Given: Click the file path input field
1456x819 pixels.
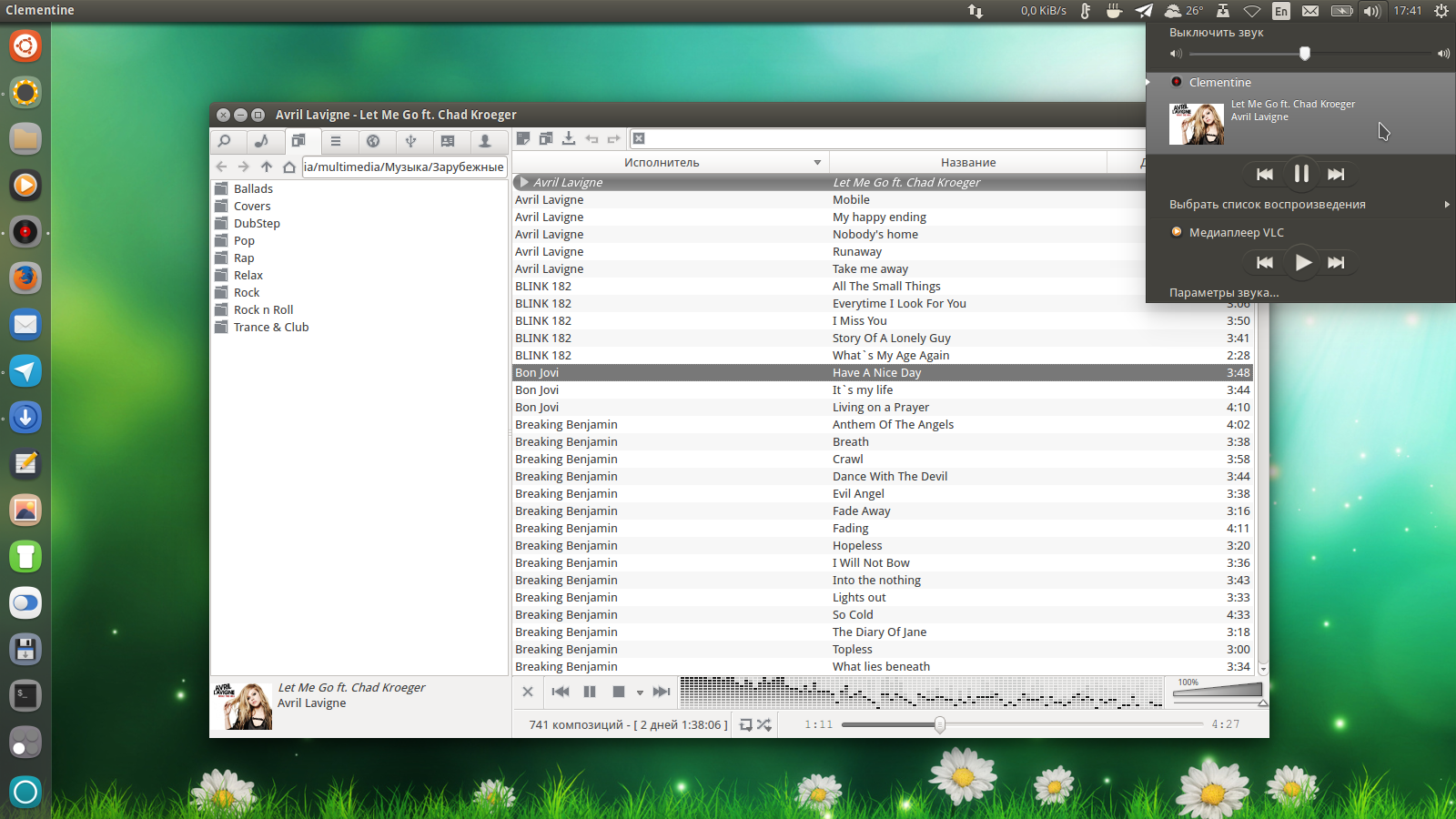Looking at the screenshot, I should [x=404, y=167].
